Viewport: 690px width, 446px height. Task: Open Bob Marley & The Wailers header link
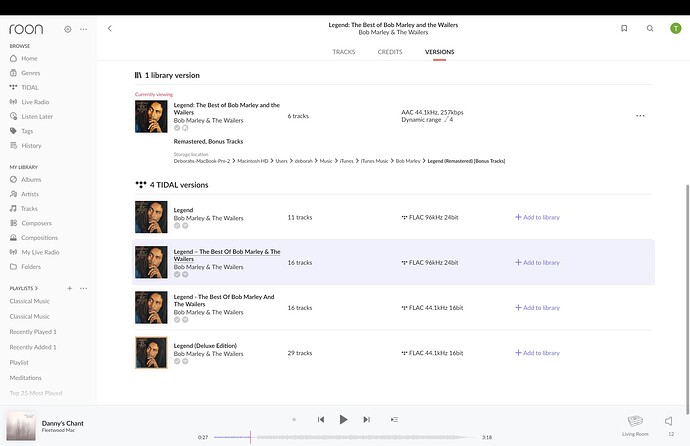(x=393, y=33)
